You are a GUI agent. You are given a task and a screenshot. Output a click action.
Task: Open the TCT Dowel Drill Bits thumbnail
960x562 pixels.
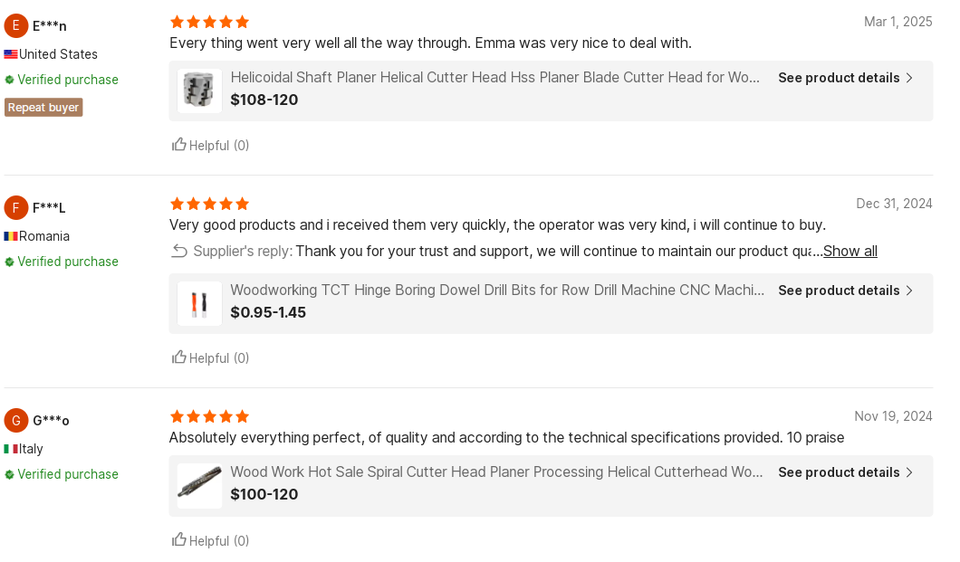(200, 304)
